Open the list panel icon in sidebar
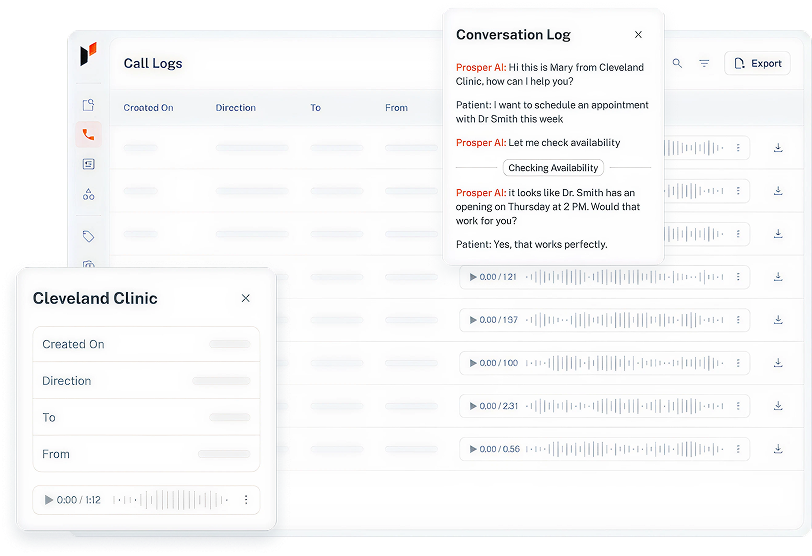Viewport: 812px width, 556px height. (x=89, y=164)
